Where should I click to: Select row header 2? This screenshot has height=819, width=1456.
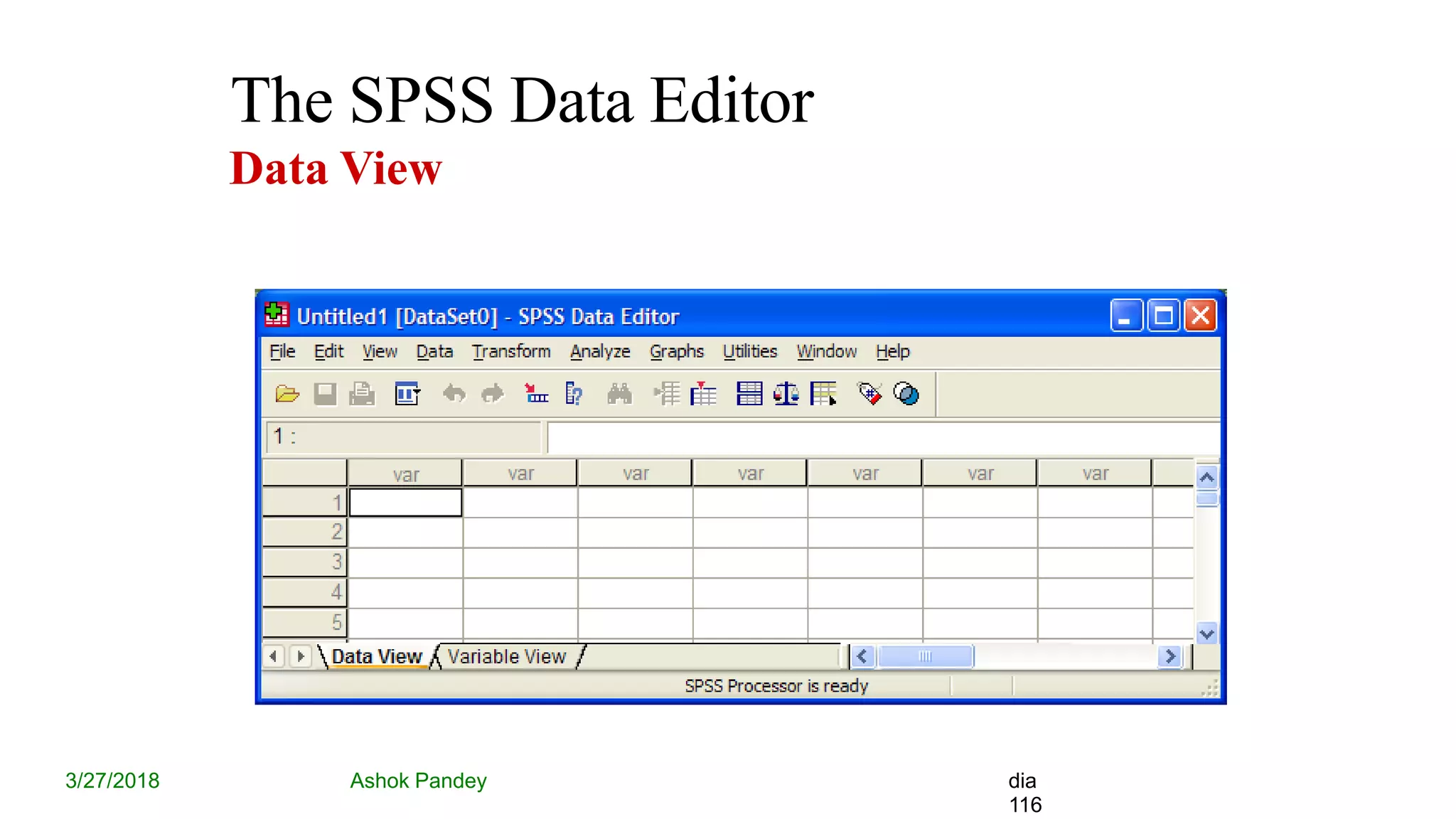pyautogui.click(x=304, y=532)
